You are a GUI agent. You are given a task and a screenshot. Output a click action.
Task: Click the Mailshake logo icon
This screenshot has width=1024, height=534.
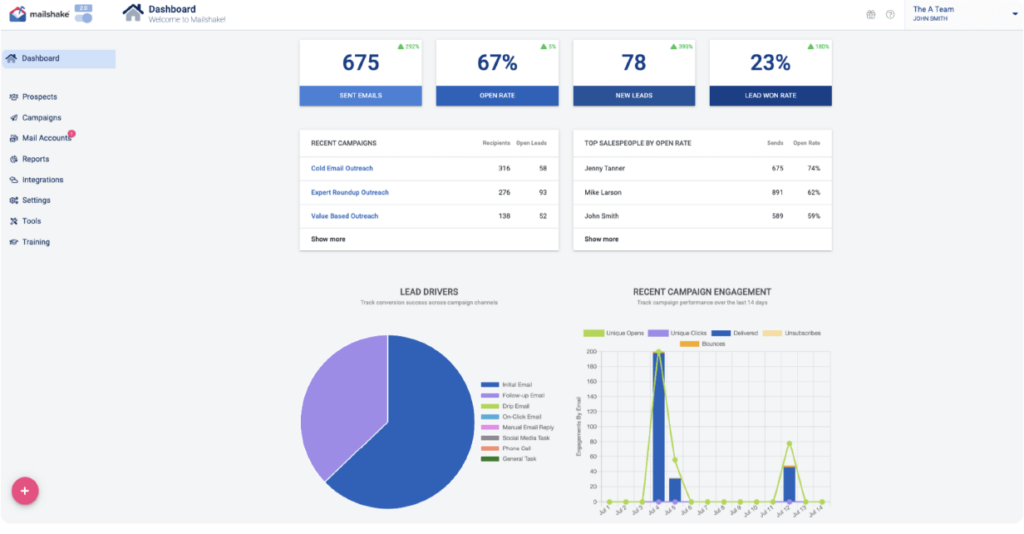tap(18, 14)
